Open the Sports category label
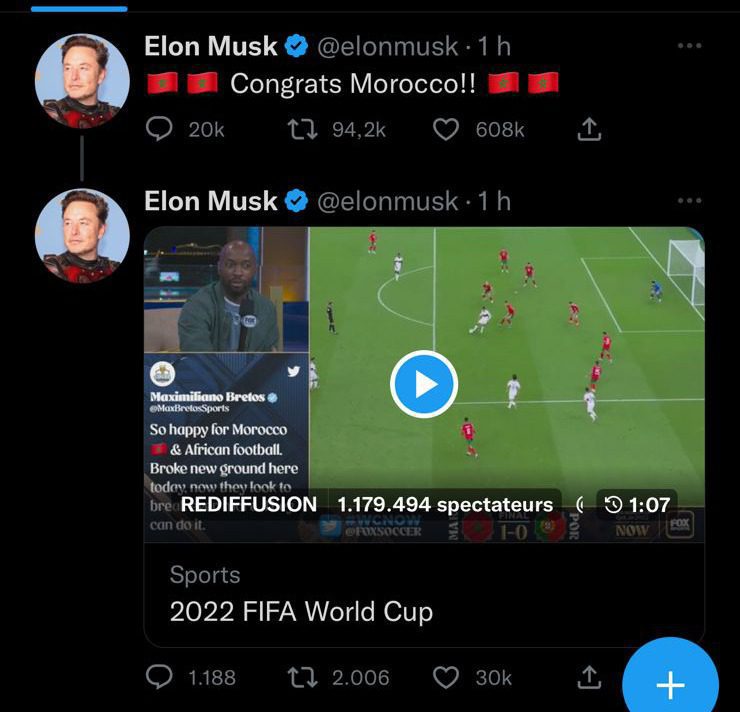The width and height of the screenshot is (740, 712). [x=205, y=575]
